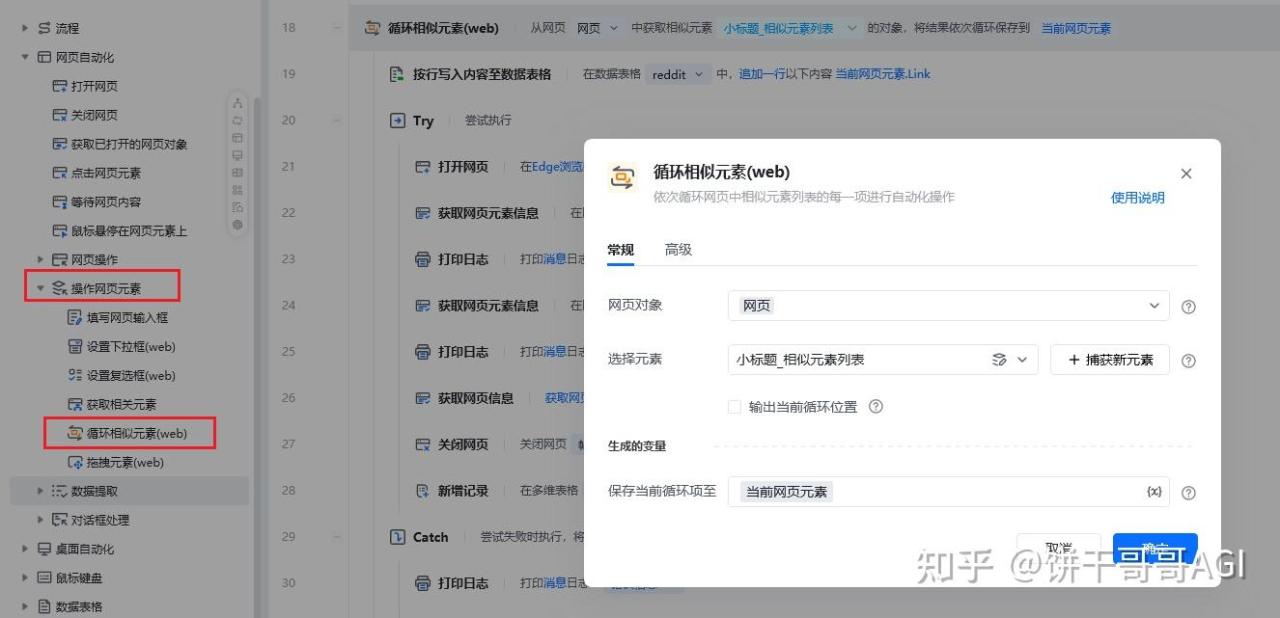Click the 捕获新元素 button
Screen dimensions: 1280x618
(1110, 360)
